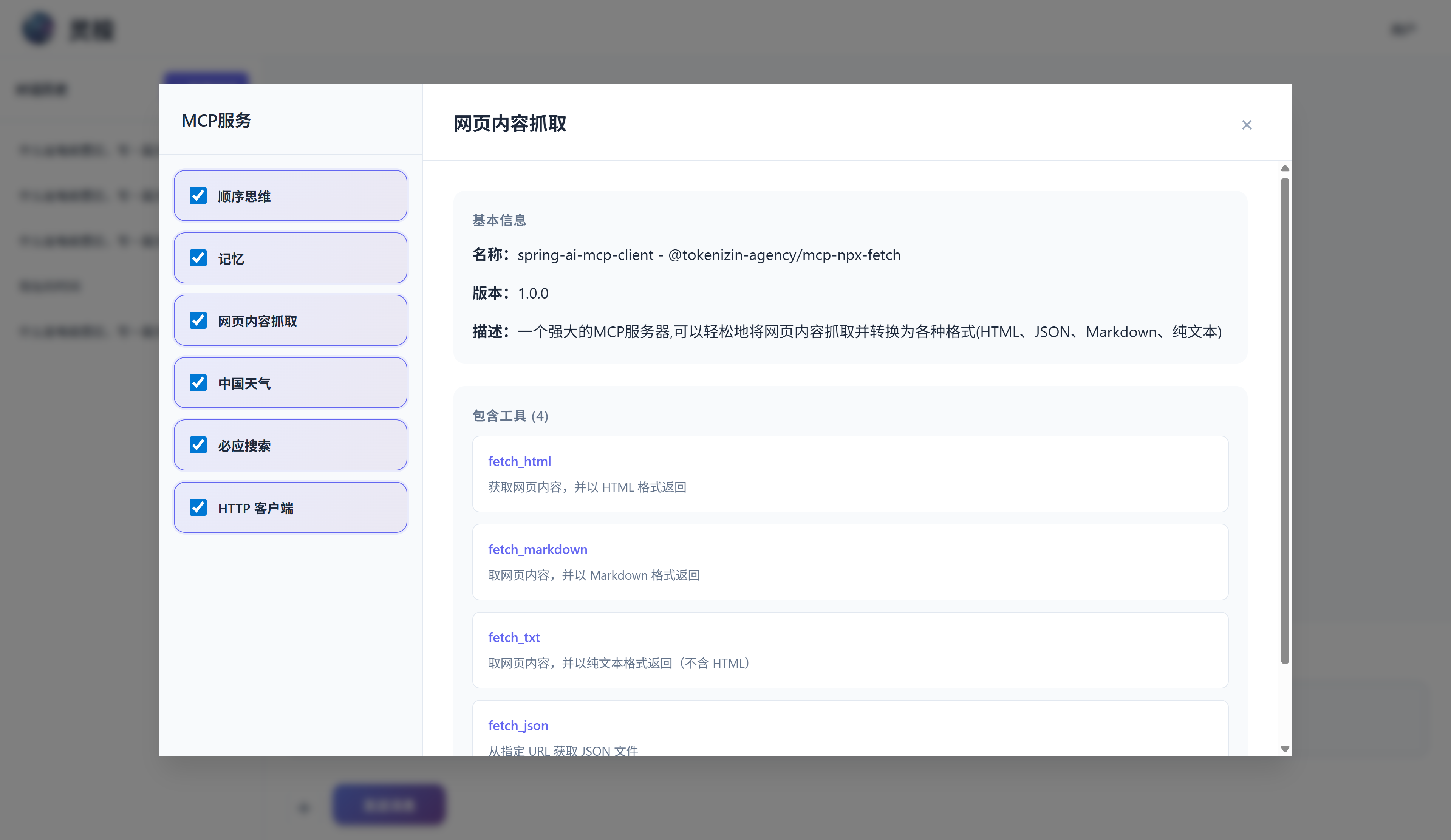This screenshot has width=1451, height=840.
Task: Click the app logo in the background page
Action: (x=38, y=28)
